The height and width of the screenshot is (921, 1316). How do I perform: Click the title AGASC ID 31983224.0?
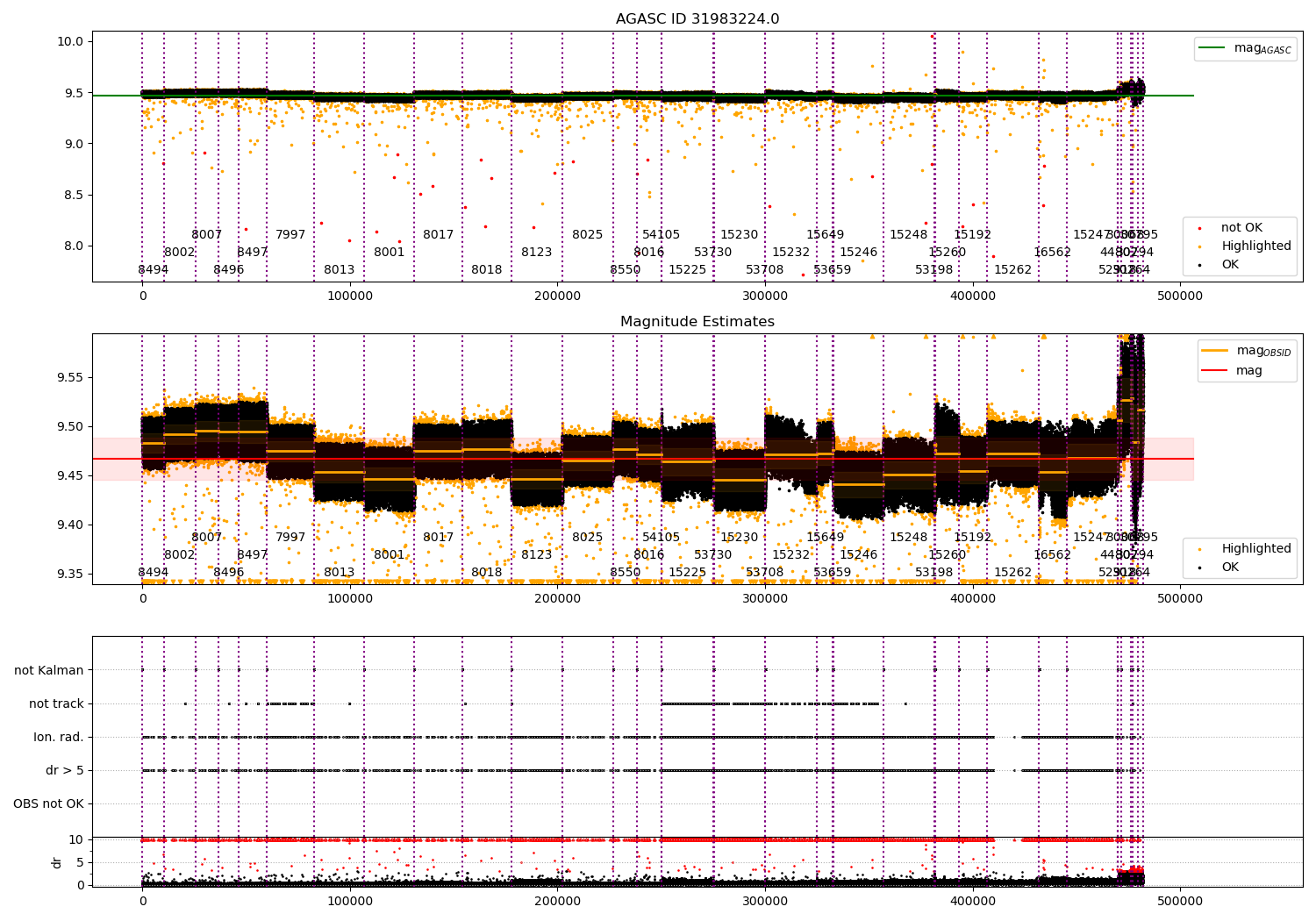click(x=697, y=19)
